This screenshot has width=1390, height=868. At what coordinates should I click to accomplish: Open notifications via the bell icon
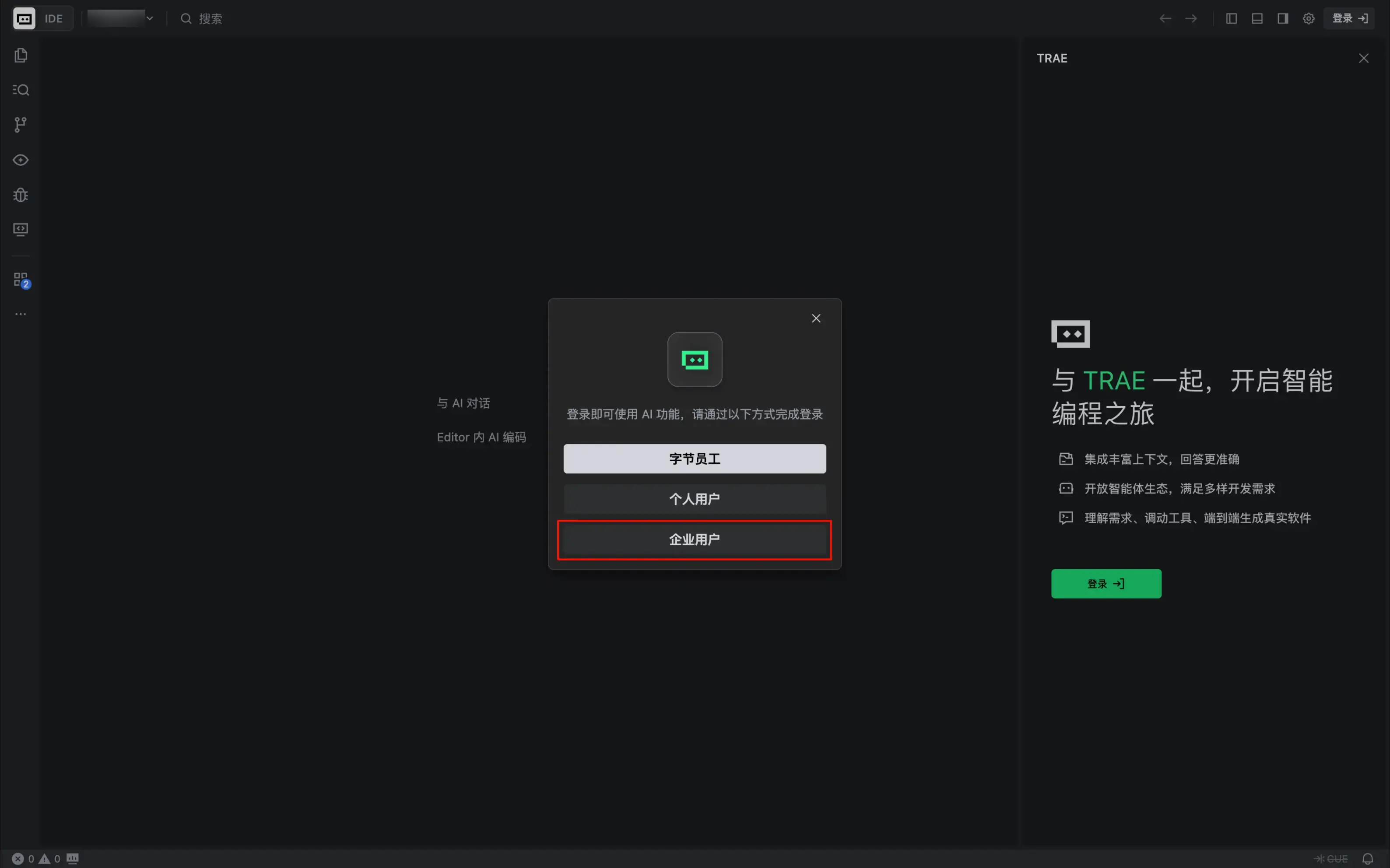[x=1368, y=859]
